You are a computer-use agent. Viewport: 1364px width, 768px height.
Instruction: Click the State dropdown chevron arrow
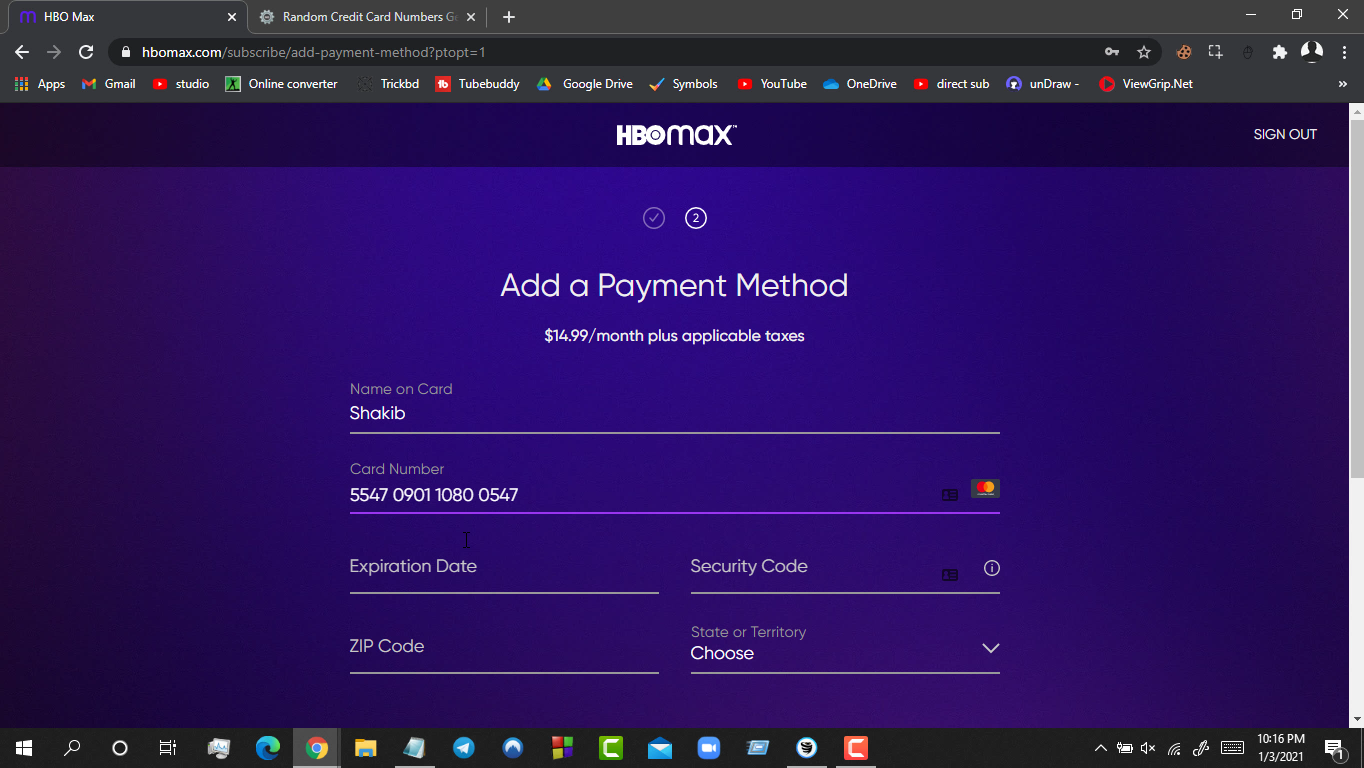tap(991, 648)
